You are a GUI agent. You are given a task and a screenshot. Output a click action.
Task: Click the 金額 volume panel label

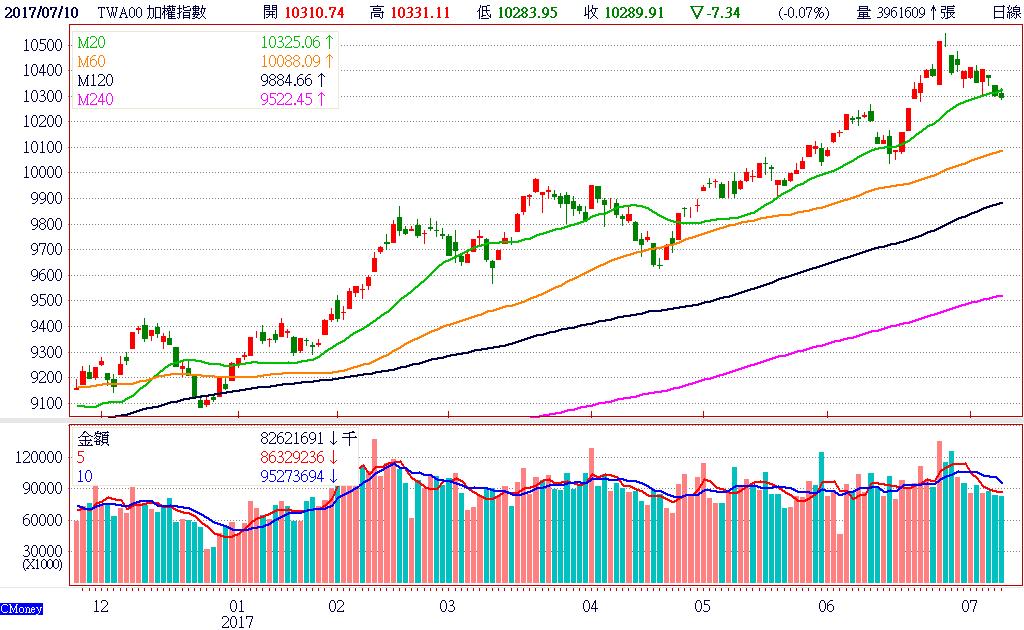tap(93, 438)
